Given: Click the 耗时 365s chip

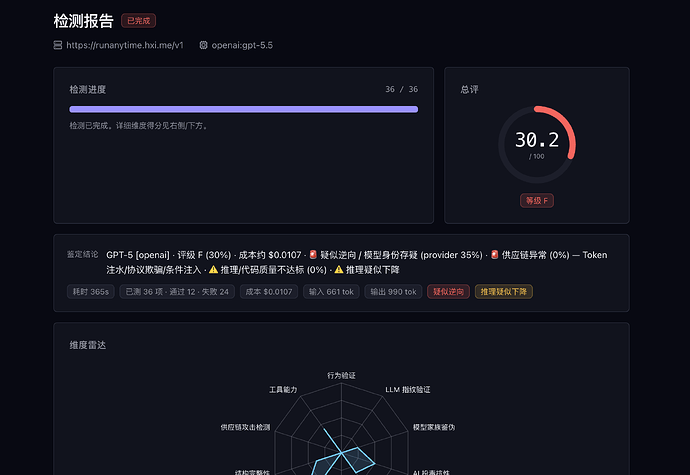Looking at the screenshot, I should pyautogui.click(x=91, y=292).
